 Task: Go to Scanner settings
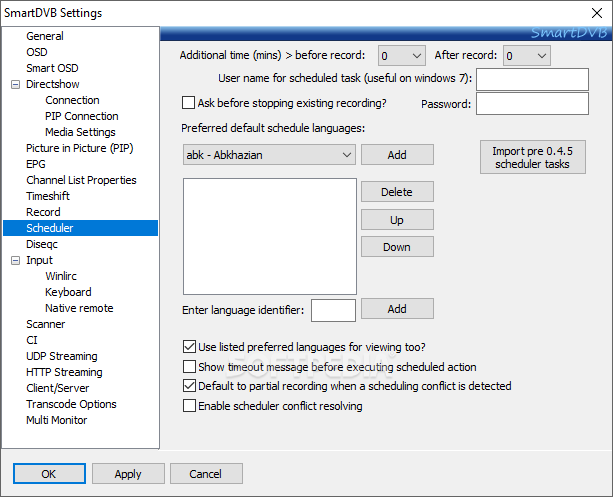click(x=45, y=324)
